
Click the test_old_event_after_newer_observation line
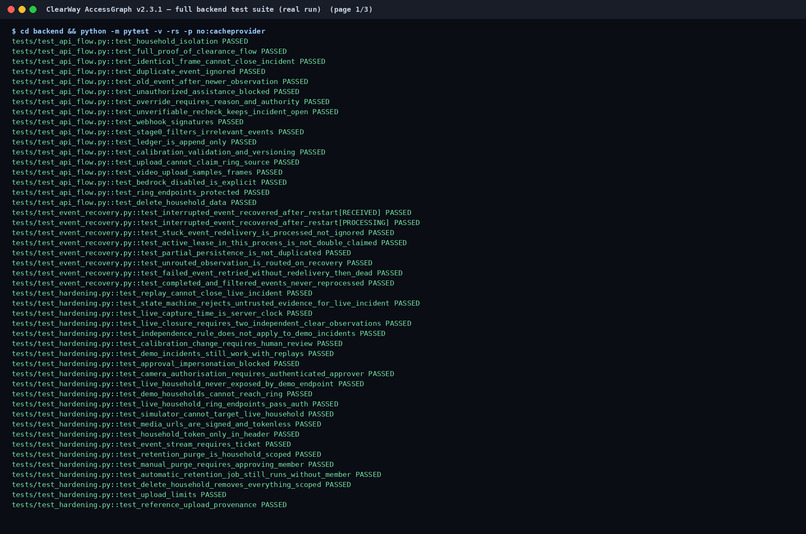point(160,81)
